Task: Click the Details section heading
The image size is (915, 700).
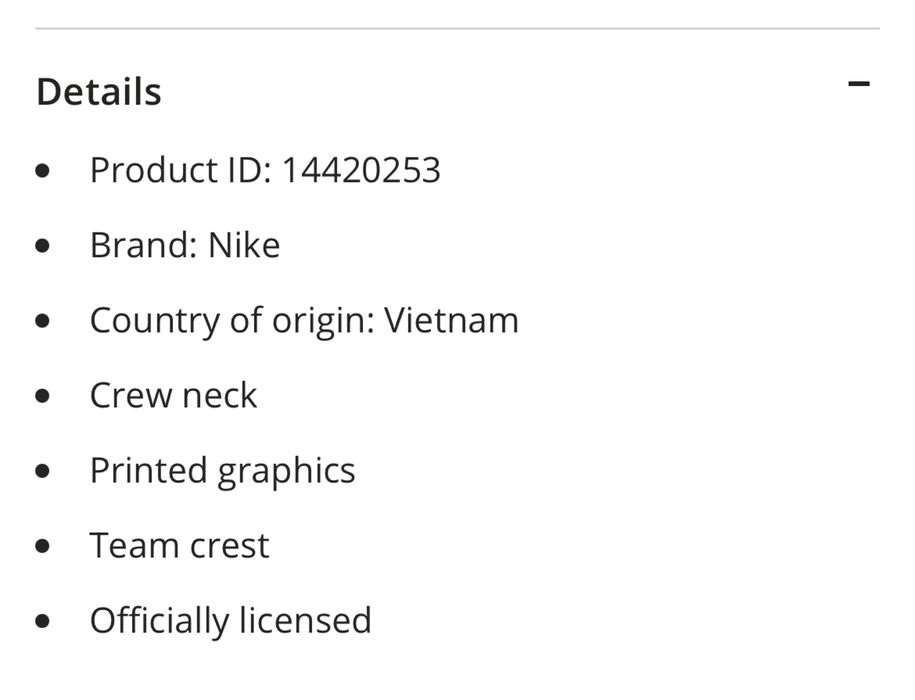Action: pos(98,92)
